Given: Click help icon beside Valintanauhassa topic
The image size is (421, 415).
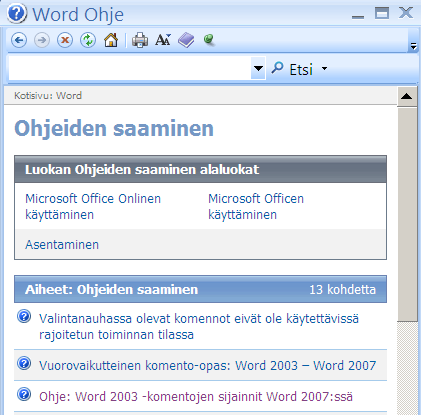Looking at the screenshot, I should (24, 316).
